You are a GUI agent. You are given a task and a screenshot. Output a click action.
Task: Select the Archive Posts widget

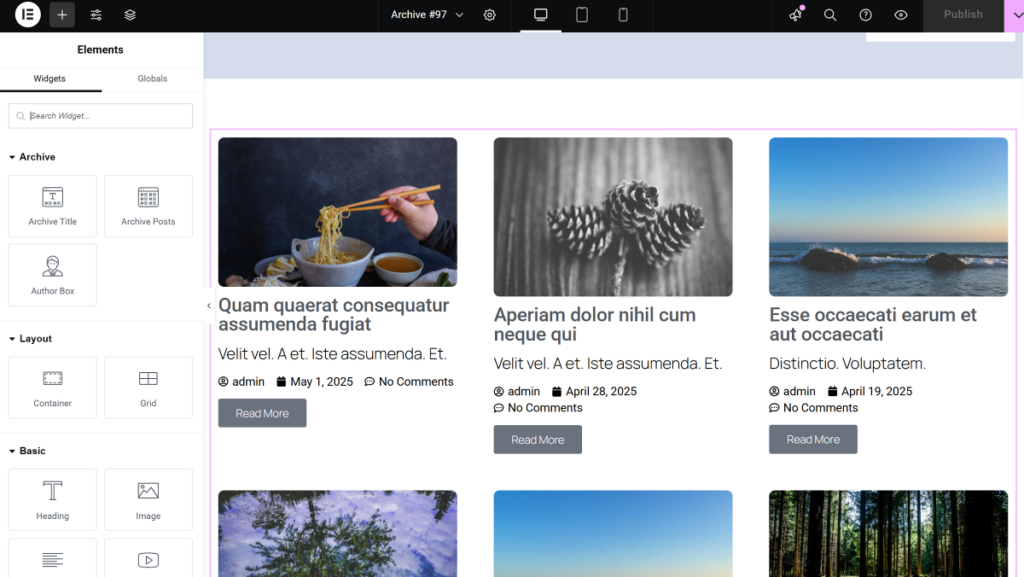tap(148, 206)
